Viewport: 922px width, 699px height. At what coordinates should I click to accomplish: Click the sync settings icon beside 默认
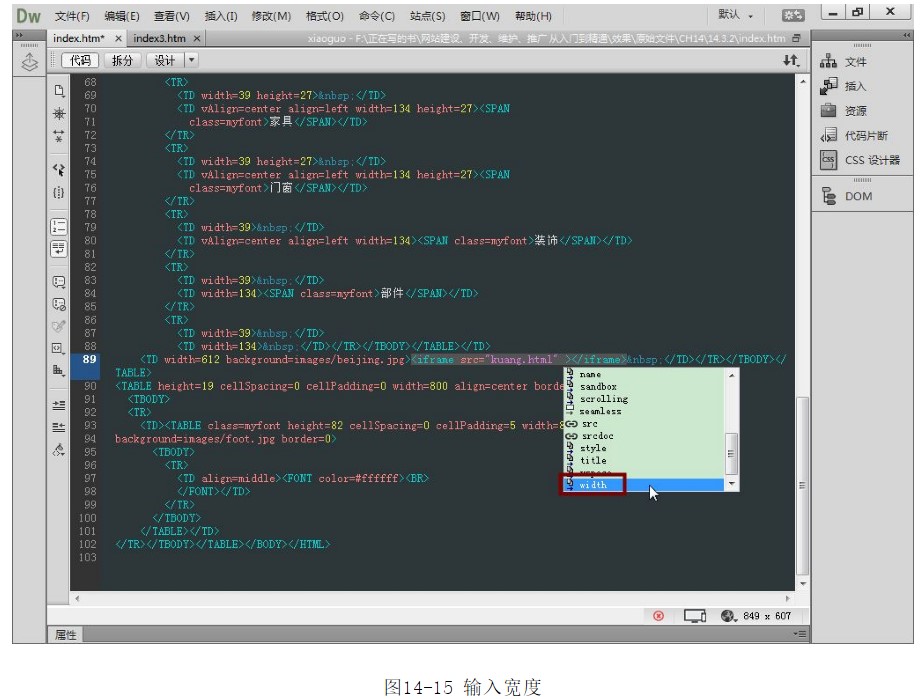click(x=792, y=16)
